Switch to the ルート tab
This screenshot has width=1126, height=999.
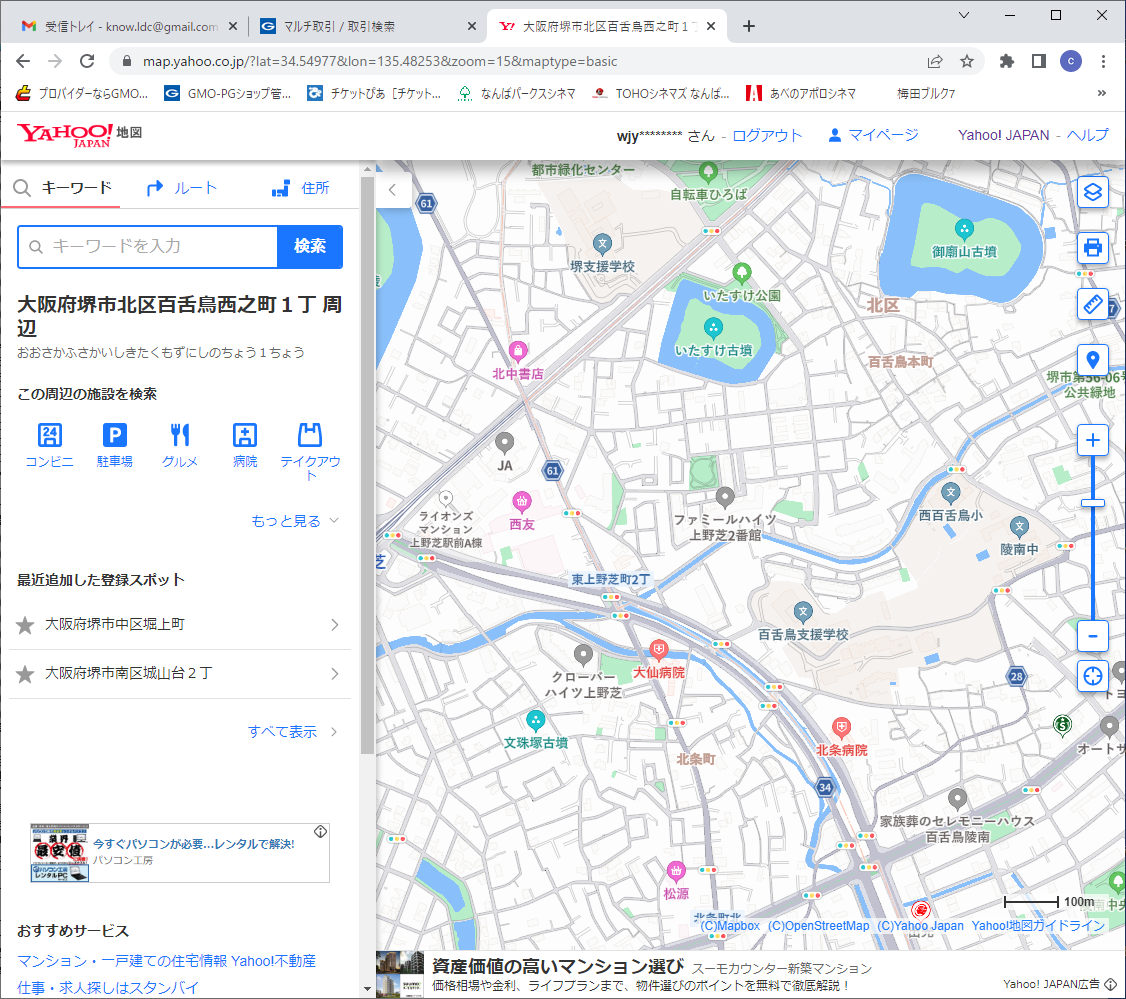pyautogui.click(x=181, y=188)
